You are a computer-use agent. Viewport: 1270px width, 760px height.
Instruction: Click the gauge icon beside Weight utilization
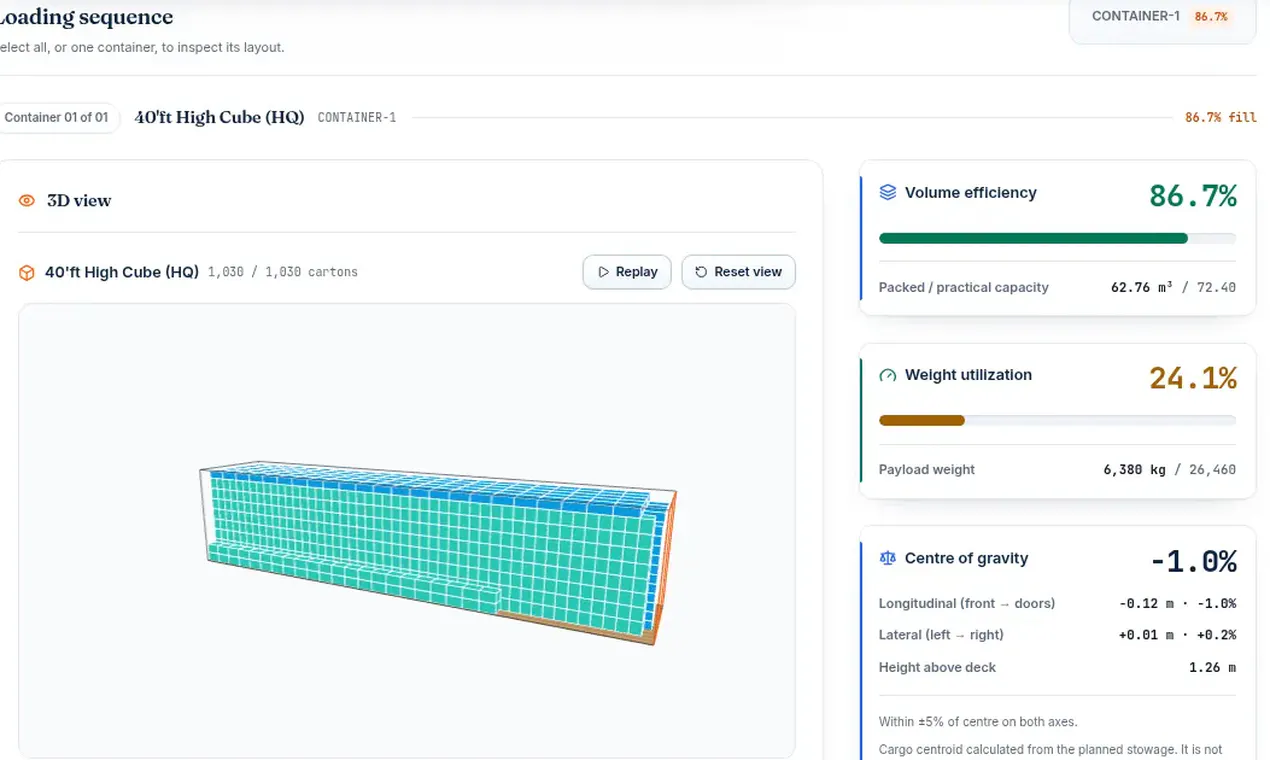(x=887, y=375)
